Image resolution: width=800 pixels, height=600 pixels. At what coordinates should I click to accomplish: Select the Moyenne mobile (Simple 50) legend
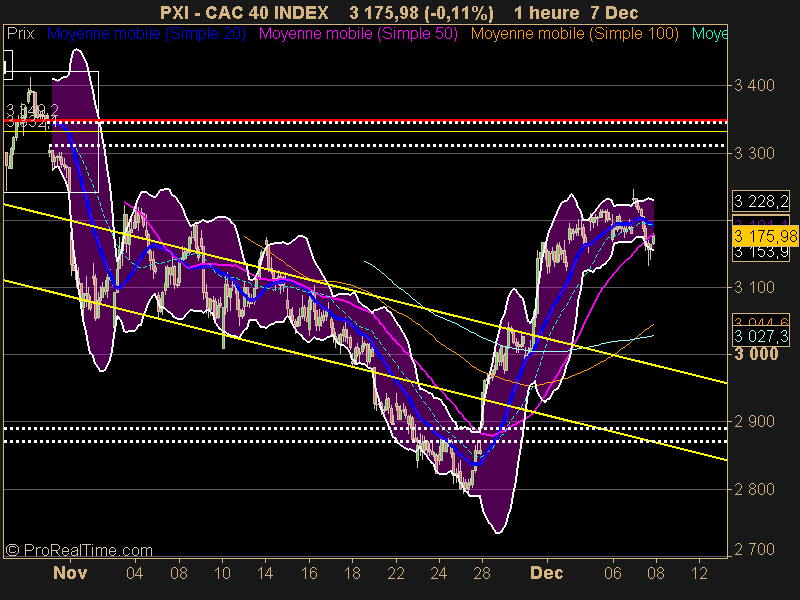358,34
